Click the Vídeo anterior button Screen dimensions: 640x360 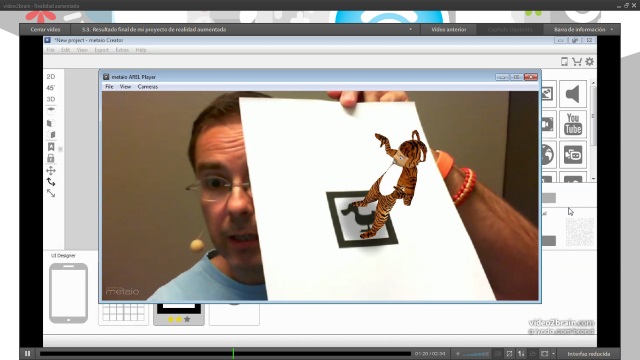[x=449, y=29]
